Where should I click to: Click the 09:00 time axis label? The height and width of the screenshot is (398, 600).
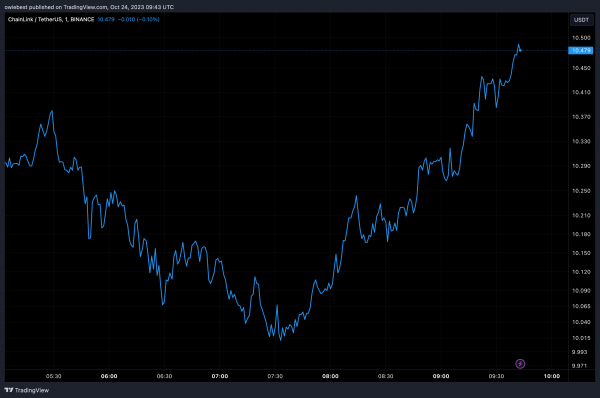click(x=441, y=376)
